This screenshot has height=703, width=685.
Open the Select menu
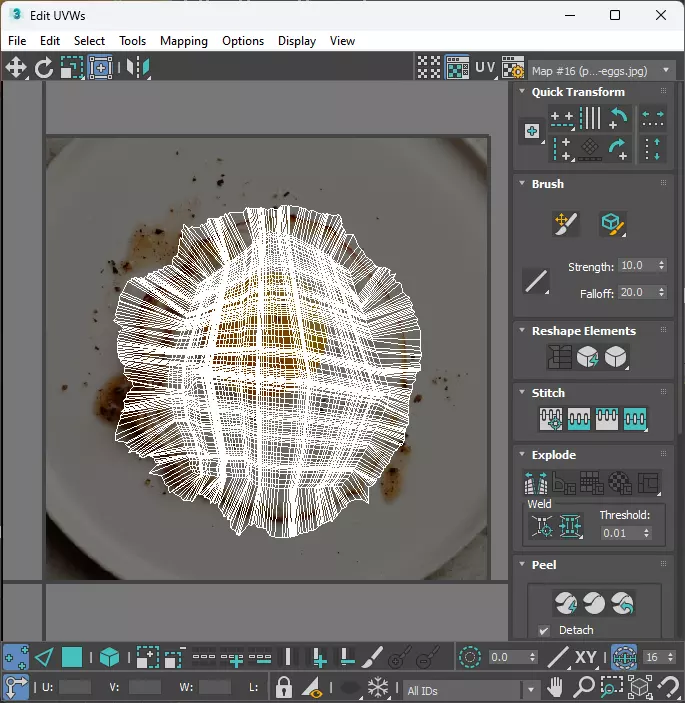[x=89, y=41]
